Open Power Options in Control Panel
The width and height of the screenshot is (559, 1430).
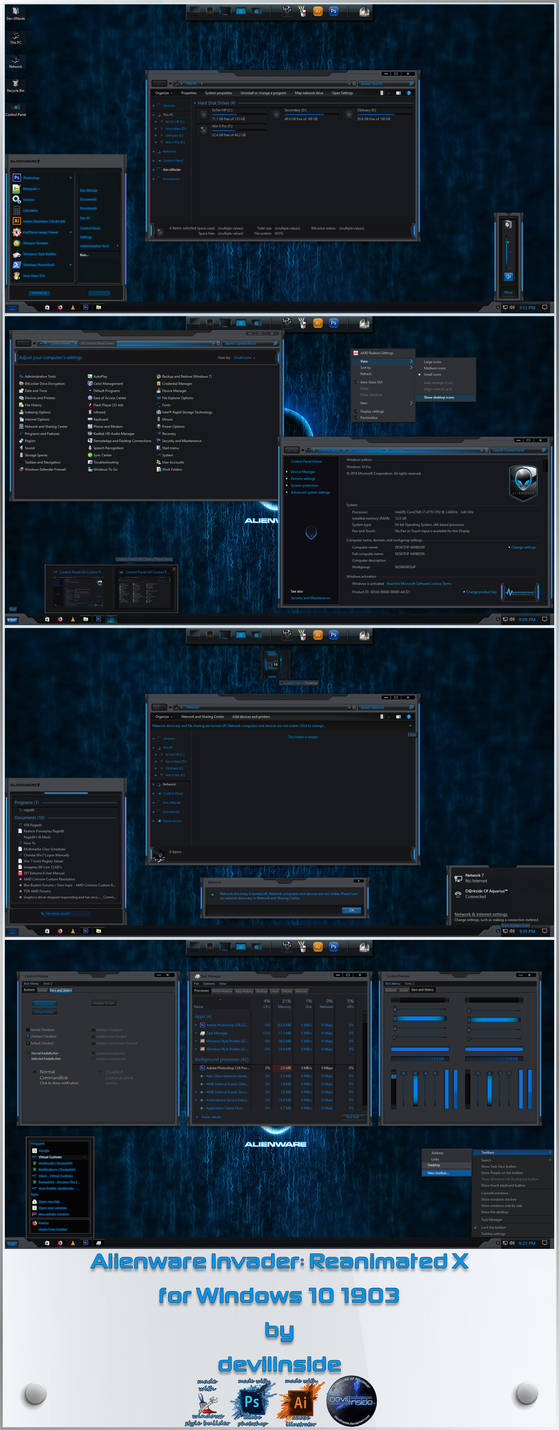click(172, 426)
